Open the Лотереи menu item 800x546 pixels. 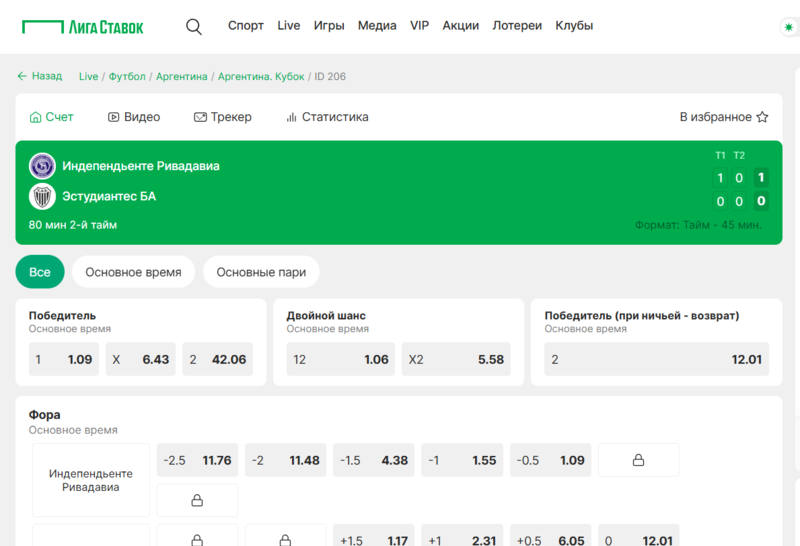click(517, 26)
